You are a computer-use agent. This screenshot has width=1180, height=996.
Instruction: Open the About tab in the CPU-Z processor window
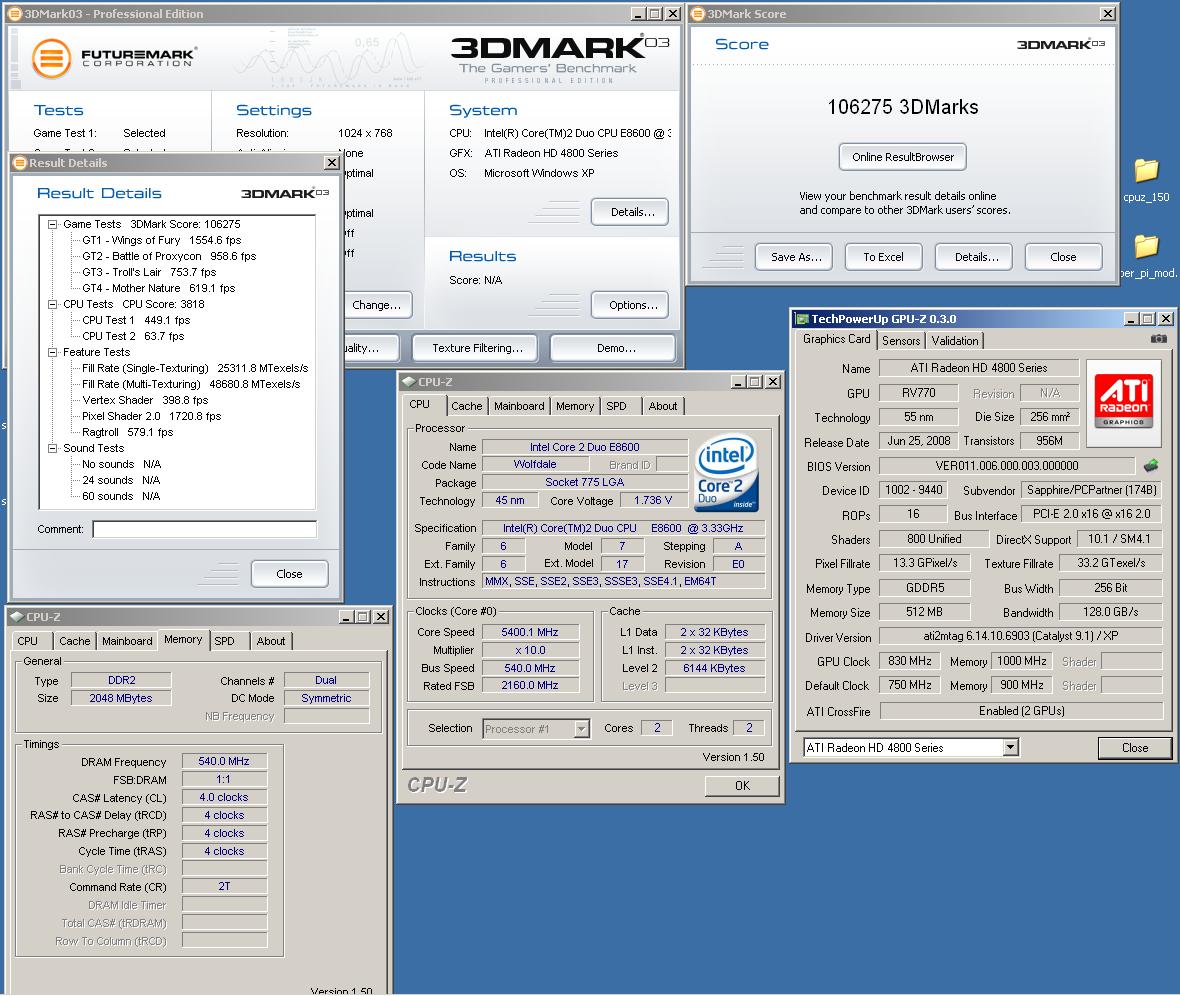pyautogui.click(x=663, y=406)
